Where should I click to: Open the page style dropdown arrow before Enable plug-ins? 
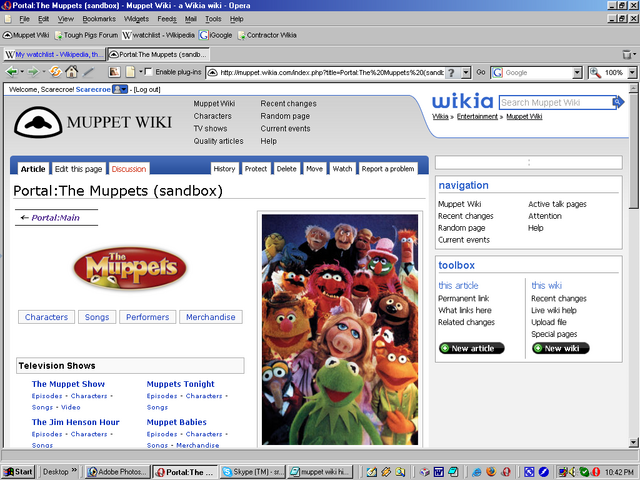click(x=140, y=72)
